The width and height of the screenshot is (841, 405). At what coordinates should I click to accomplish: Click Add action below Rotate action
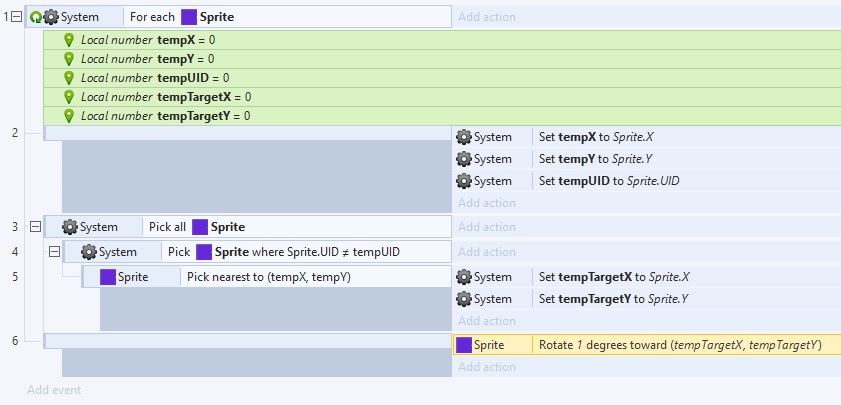[486, 367]
